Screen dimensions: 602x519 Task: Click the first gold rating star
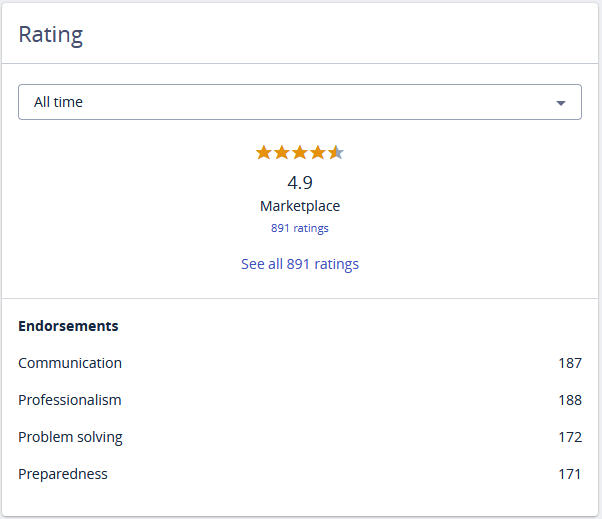[x=264, y=153]
